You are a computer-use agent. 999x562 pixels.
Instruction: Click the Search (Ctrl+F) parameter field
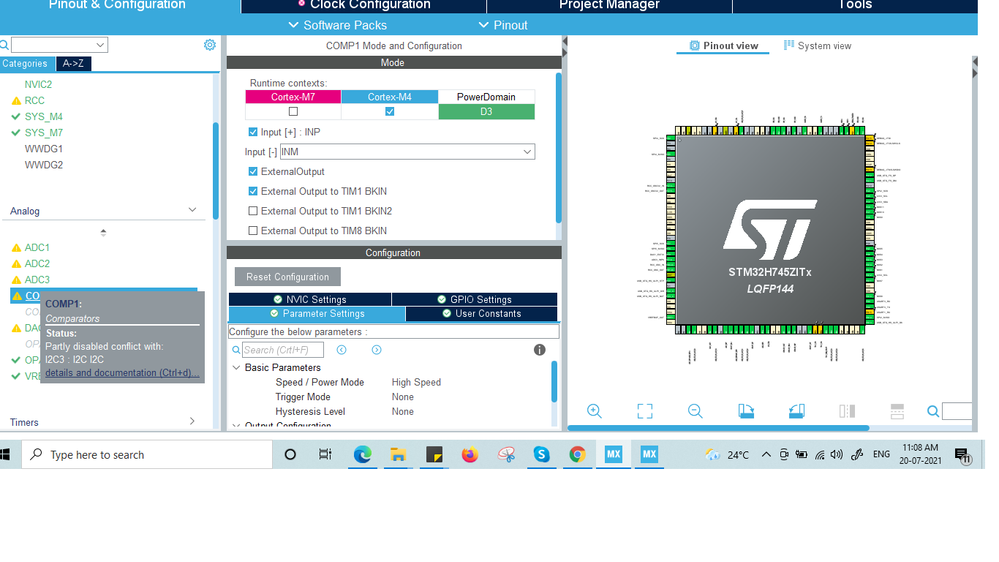[283, 350]
